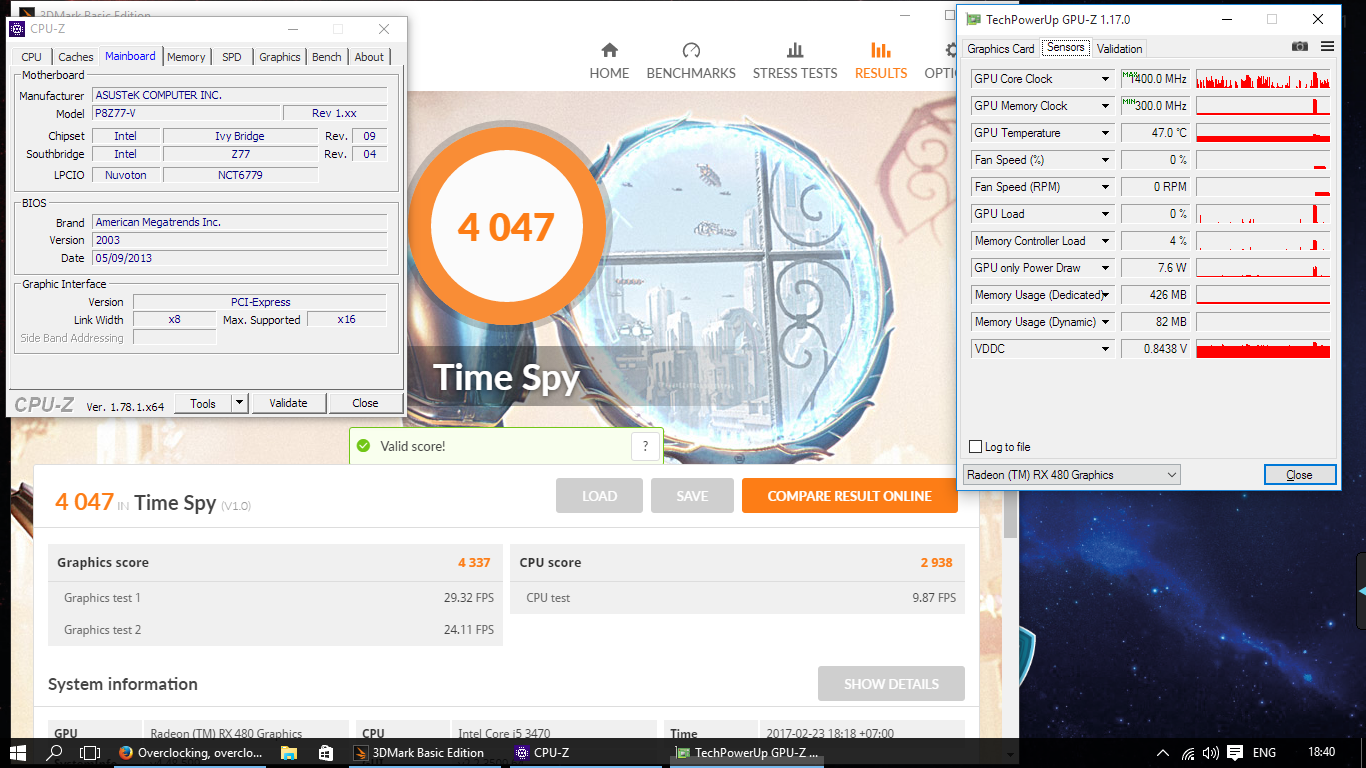Switch to the Caches tab in CPU-Z

(x=75, y=57)
